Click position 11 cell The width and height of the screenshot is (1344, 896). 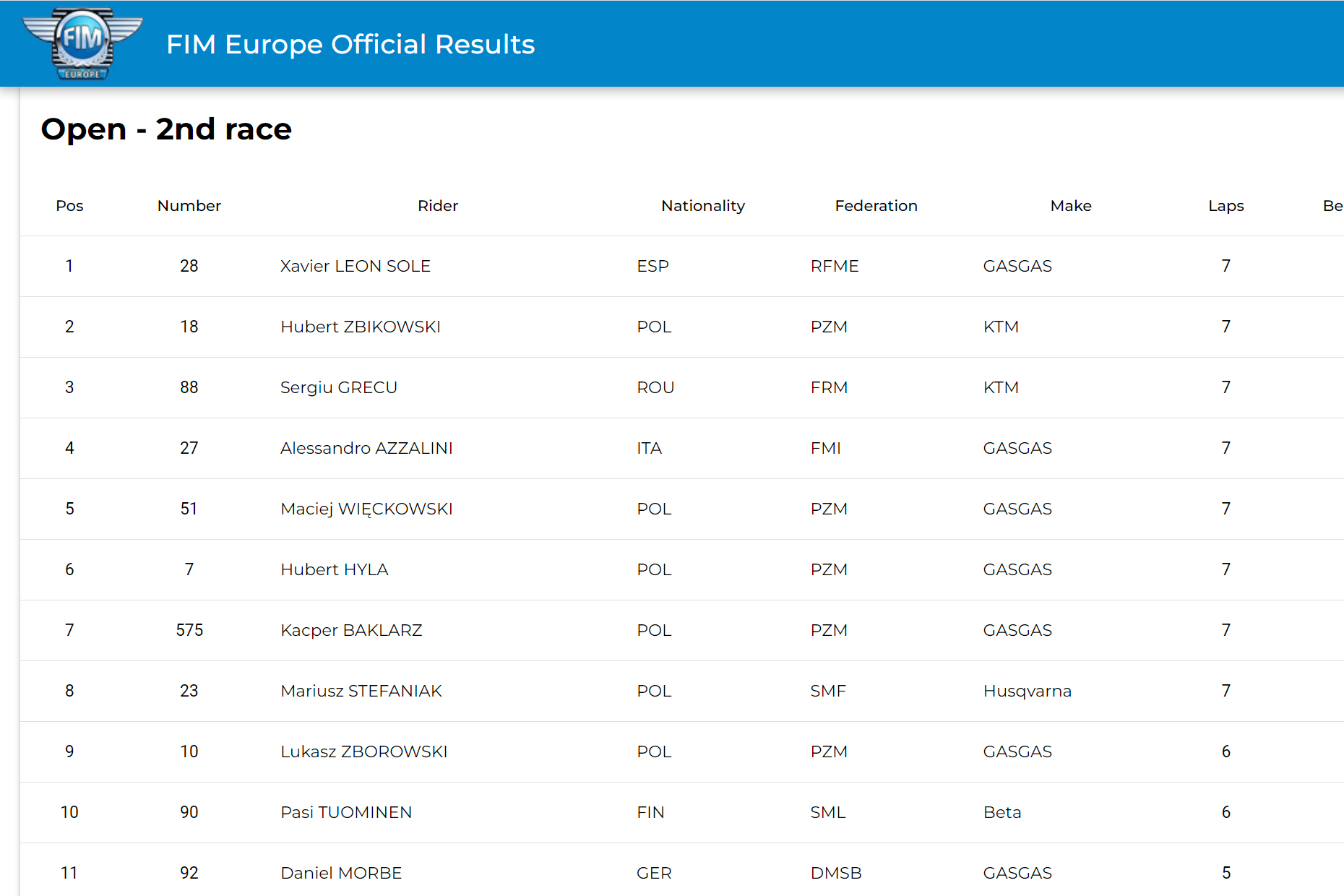pyautogui.click(x=69, y=873)
